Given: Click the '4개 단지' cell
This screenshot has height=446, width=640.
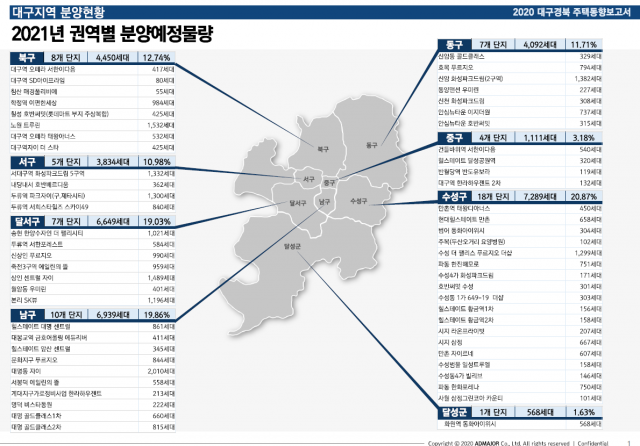Looking at the screenshot, I should point(493,138).
